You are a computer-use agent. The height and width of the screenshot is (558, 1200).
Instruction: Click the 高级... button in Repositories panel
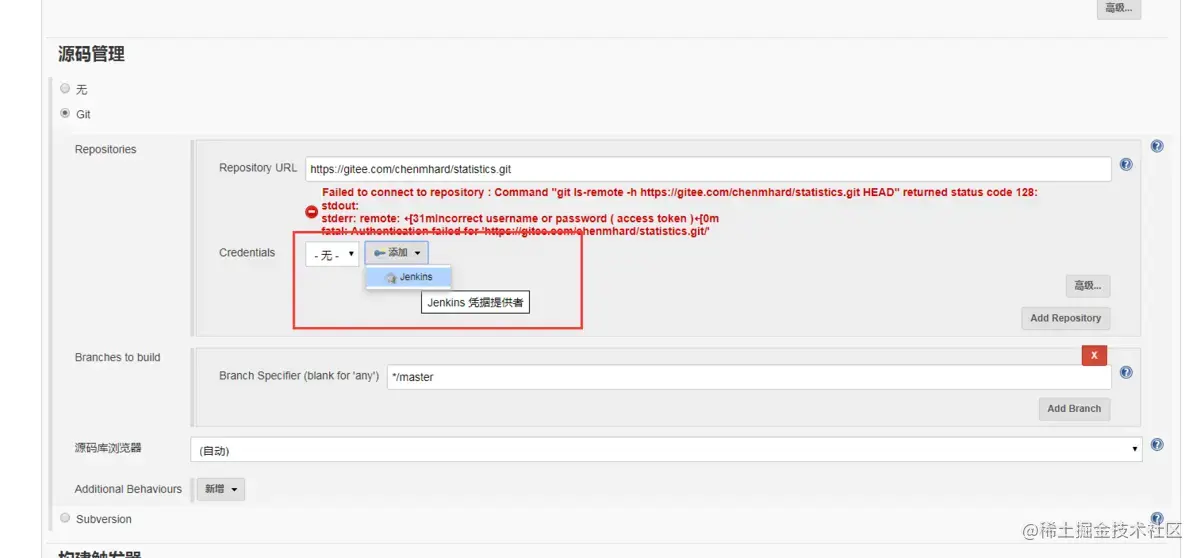click(x=1087, y=286)
